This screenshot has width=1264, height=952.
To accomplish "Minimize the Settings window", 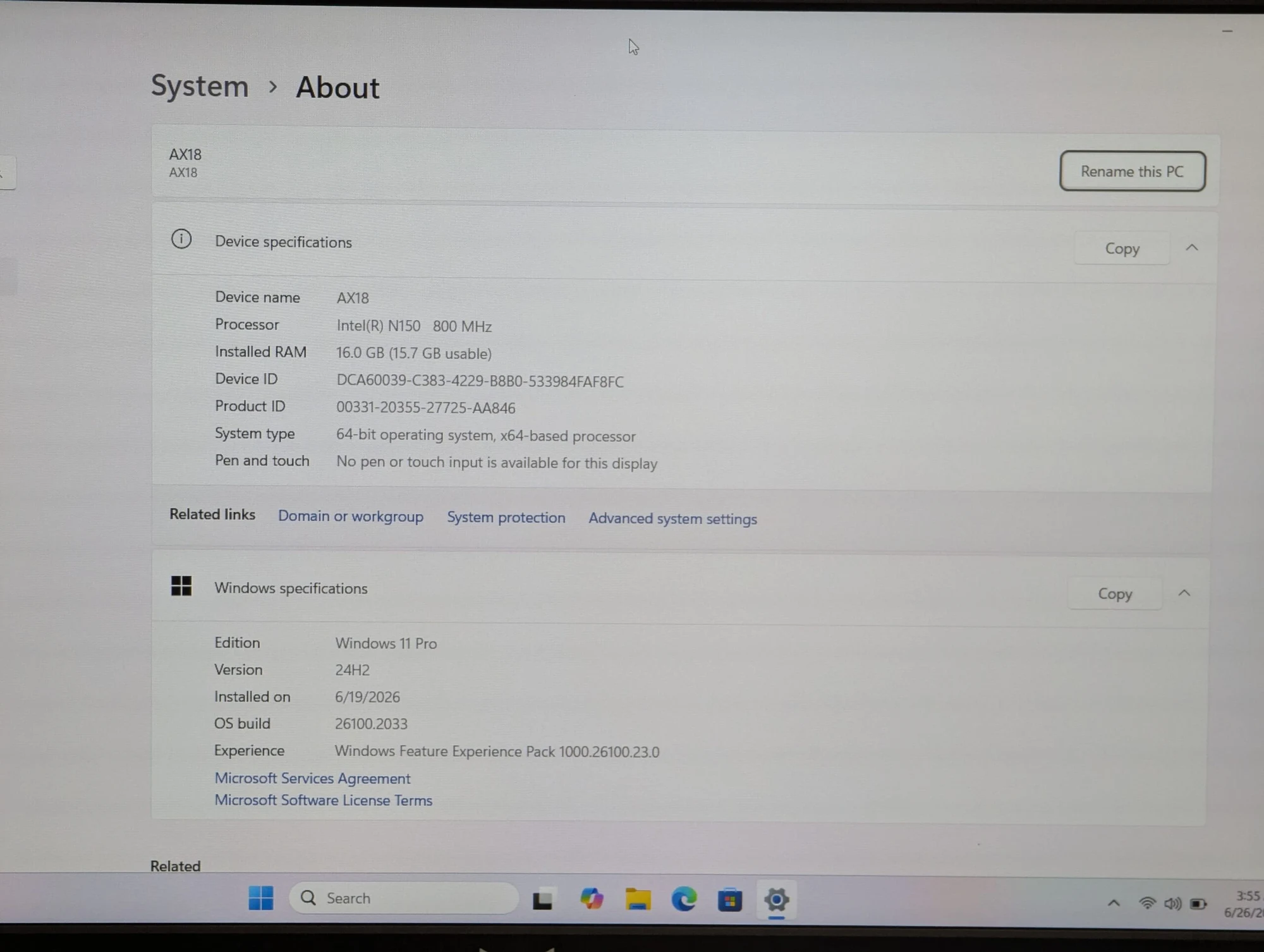I will [x=1227, y=31].
